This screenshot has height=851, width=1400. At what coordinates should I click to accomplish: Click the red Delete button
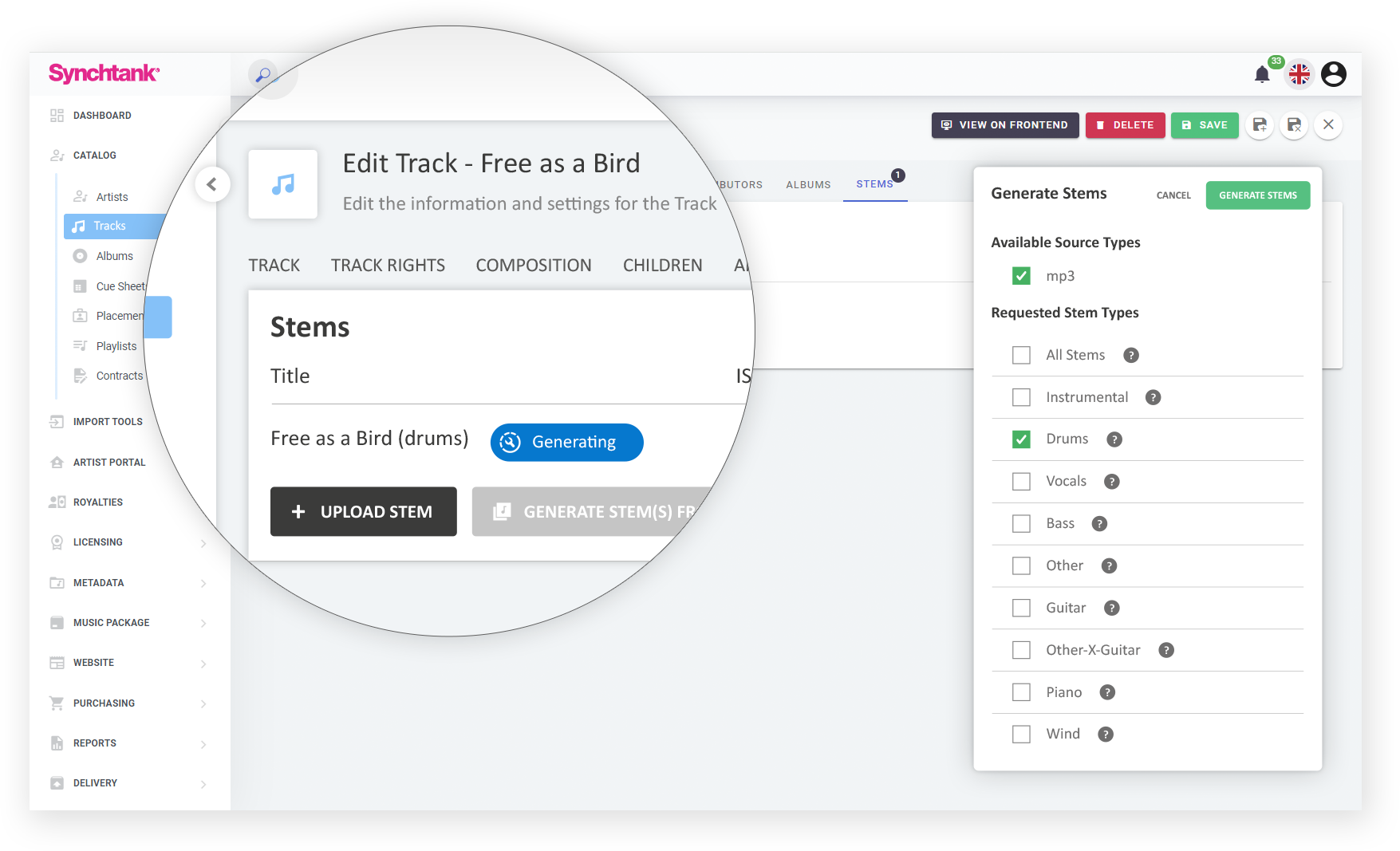(x=1125, y=125)
